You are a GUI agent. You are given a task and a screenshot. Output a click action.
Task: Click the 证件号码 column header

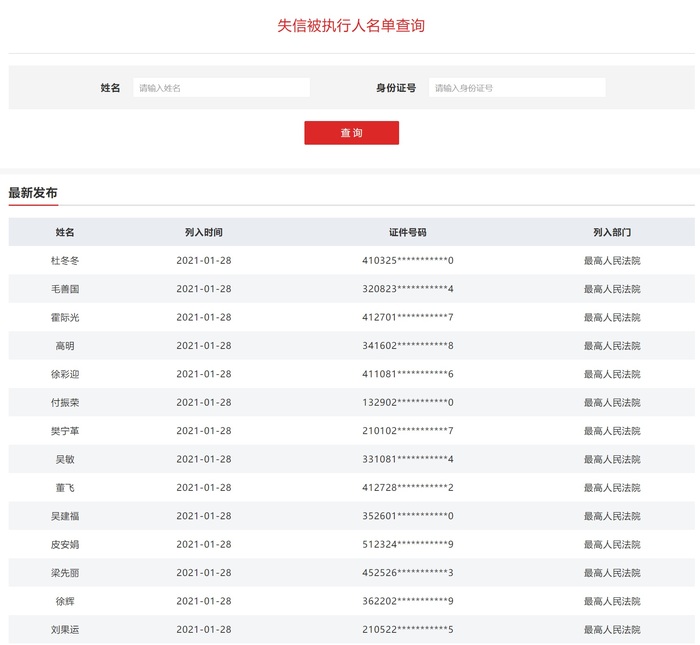coord(408,232)
